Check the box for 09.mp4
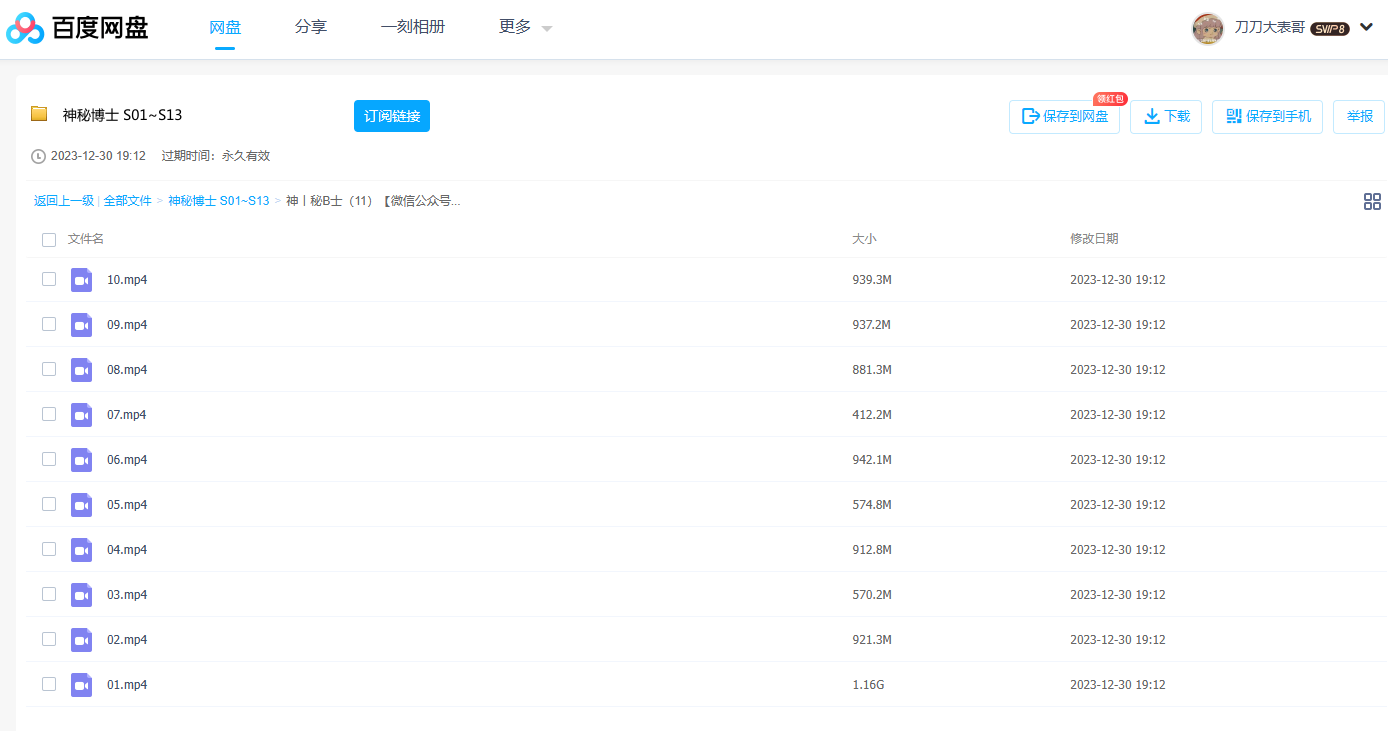This screenshot has width=1388, height=731. click(x=49, y=324)
